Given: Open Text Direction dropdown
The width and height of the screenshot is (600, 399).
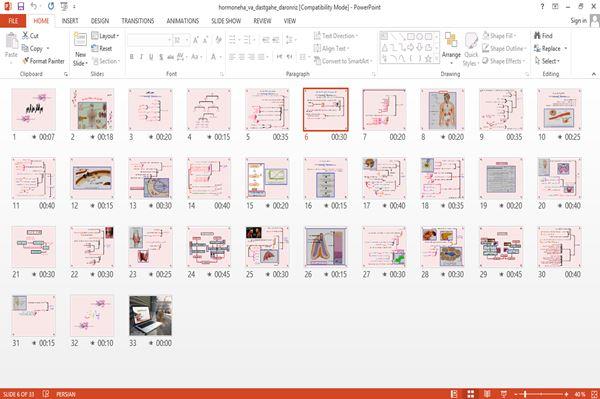Looking at the screenshot, I should click(x=336, y=36).
